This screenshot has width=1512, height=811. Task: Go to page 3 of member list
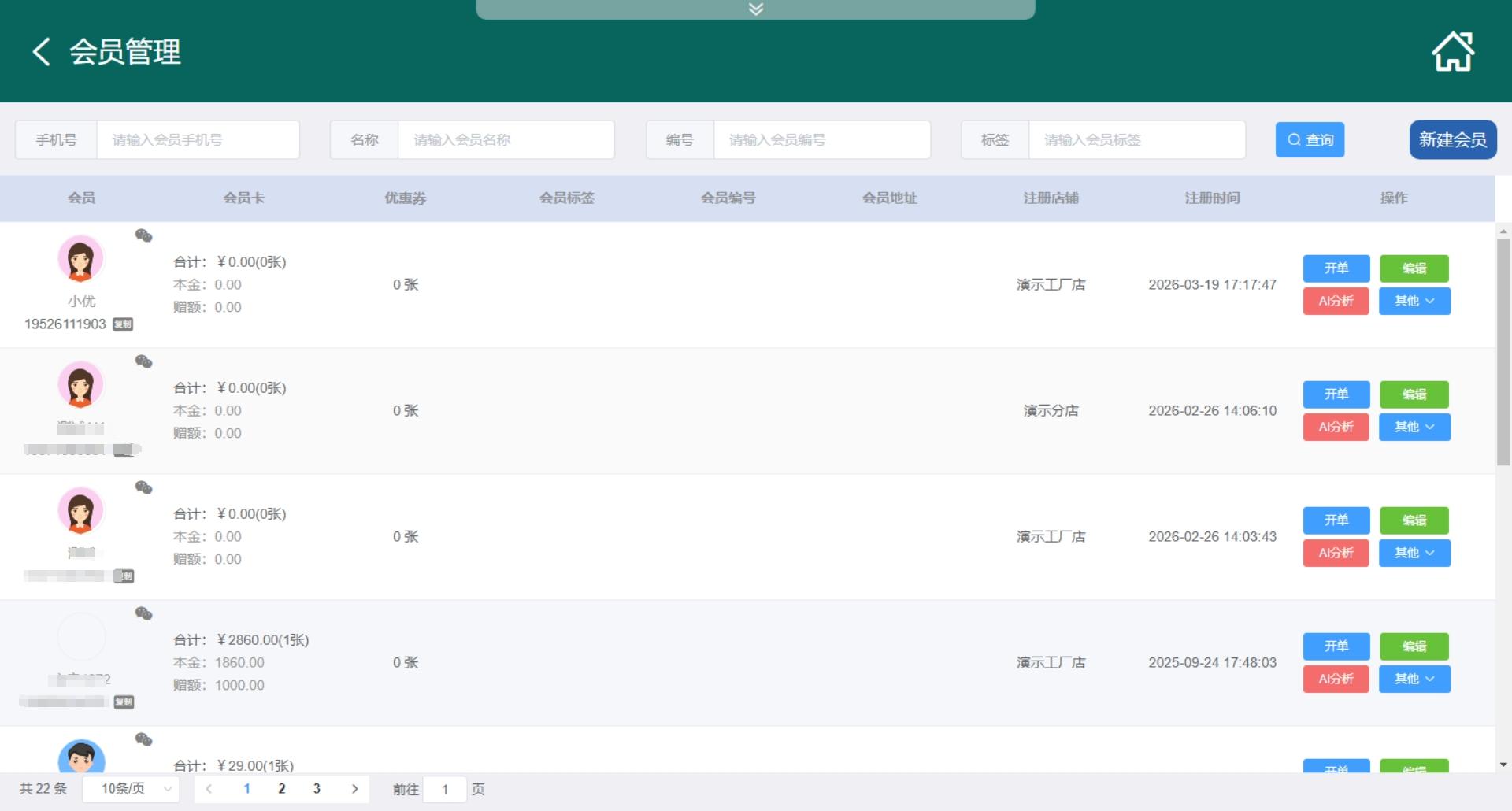(x=317, y=789)
